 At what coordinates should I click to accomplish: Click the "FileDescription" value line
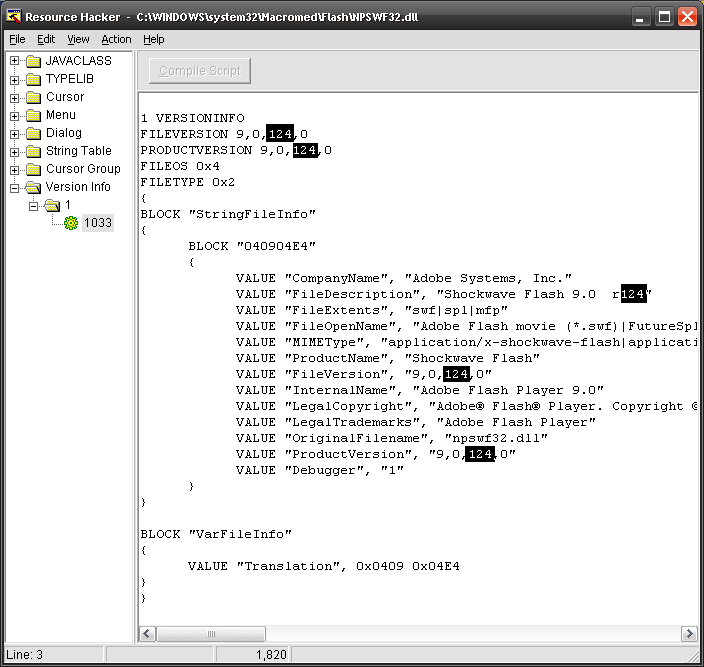(x=444, y=294)
